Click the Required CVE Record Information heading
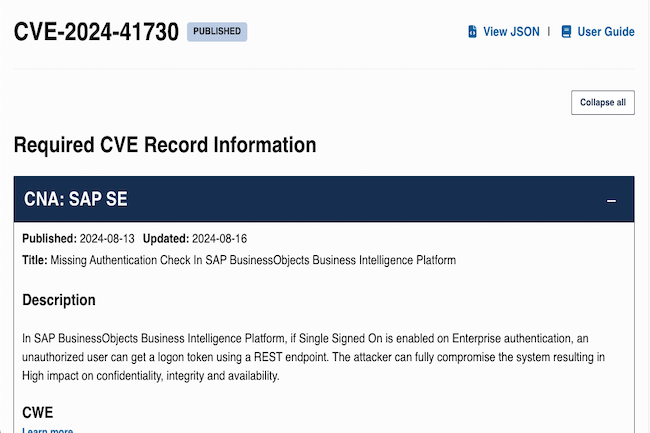Screen dimensions: 650x433 pyautogui.click(x=165, y=145)
